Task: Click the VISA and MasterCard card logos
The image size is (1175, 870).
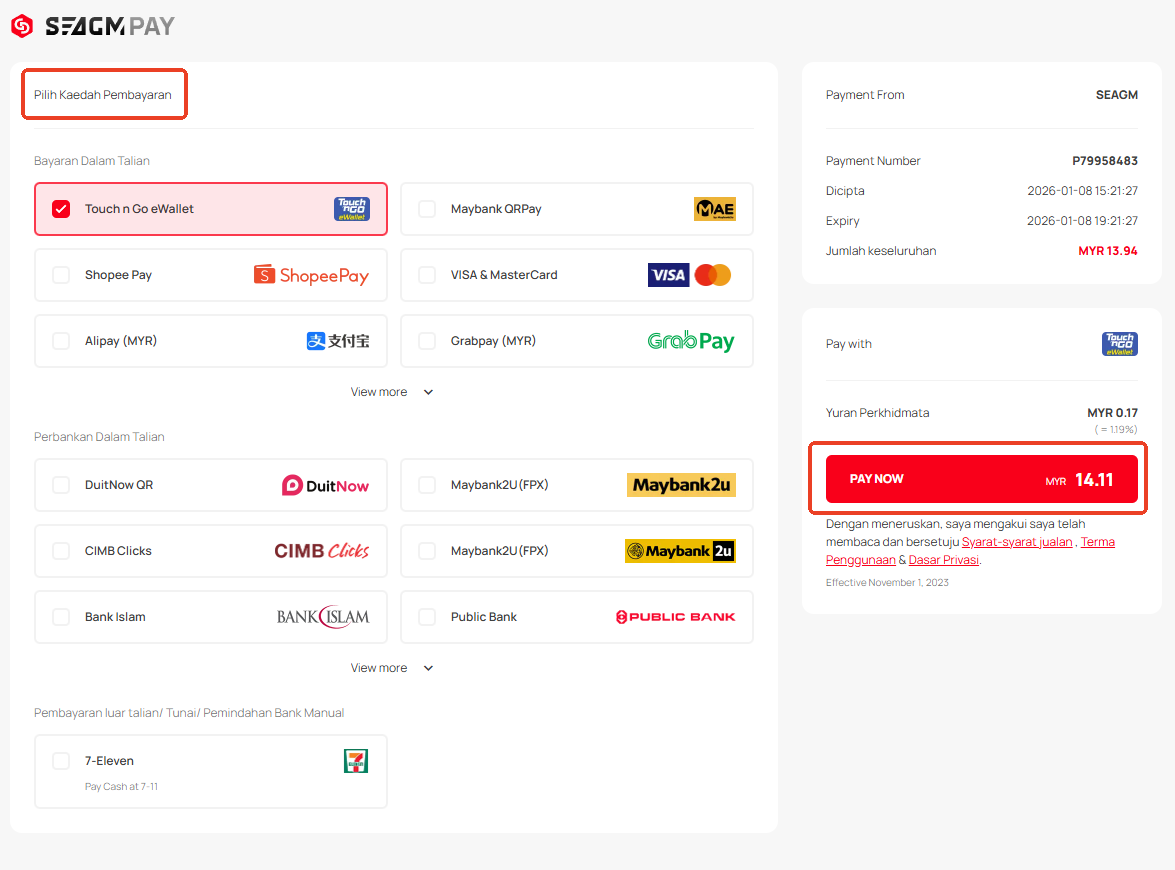Action: tap(689, 275)
